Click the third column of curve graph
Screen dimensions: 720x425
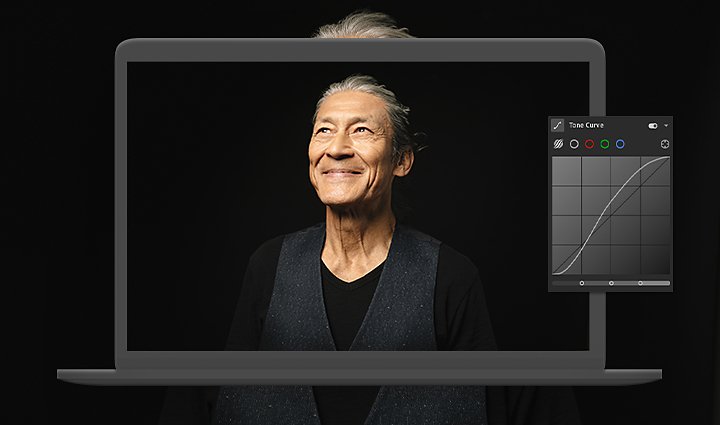[x=625, y=215]
